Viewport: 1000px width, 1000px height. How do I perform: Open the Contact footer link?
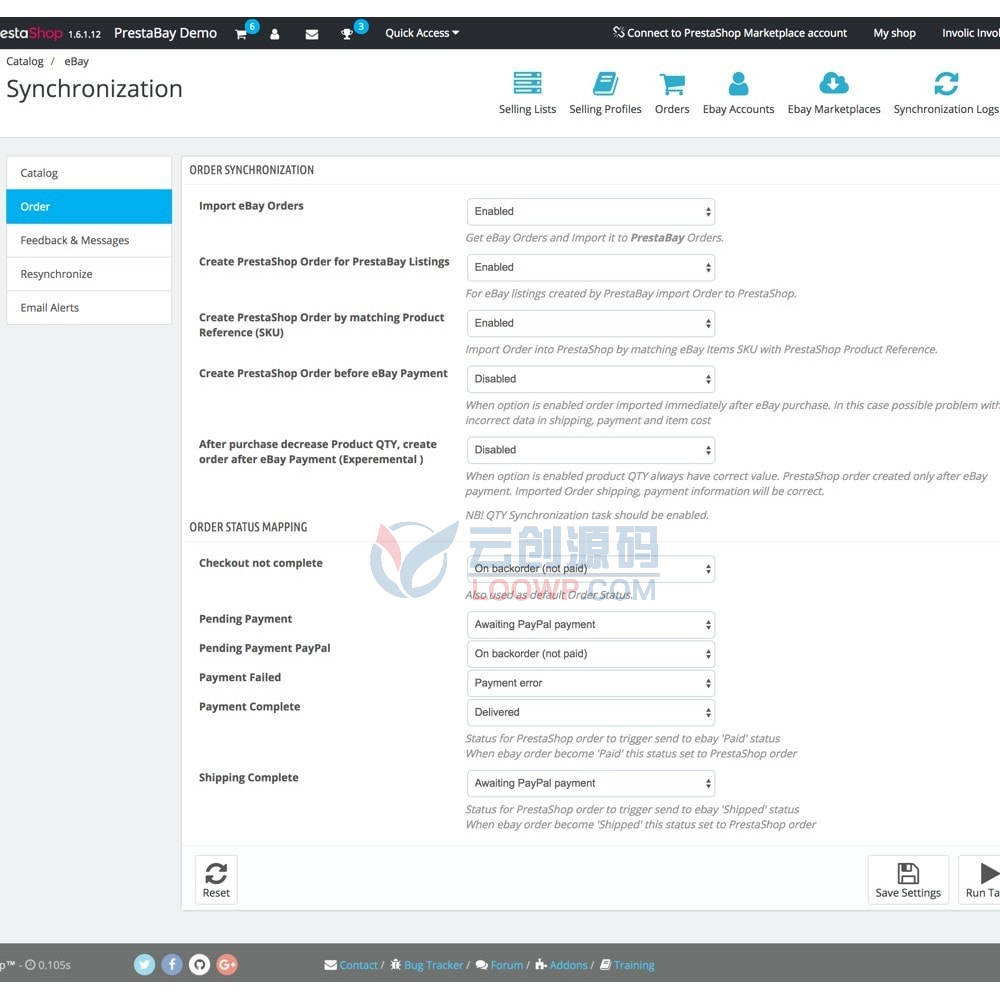[351, 965]
